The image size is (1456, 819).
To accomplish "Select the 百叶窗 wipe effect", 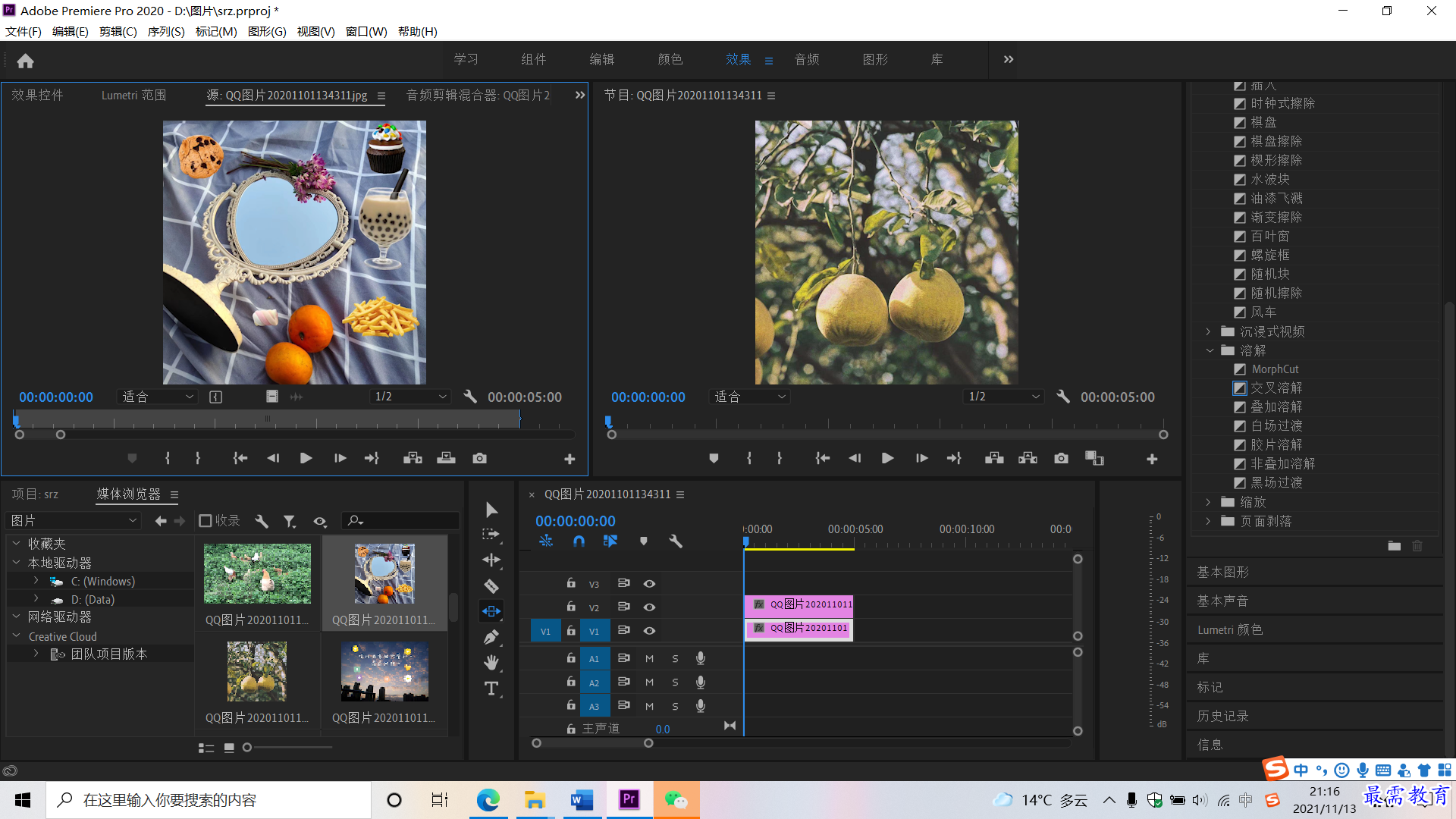I will [1269, 237].
